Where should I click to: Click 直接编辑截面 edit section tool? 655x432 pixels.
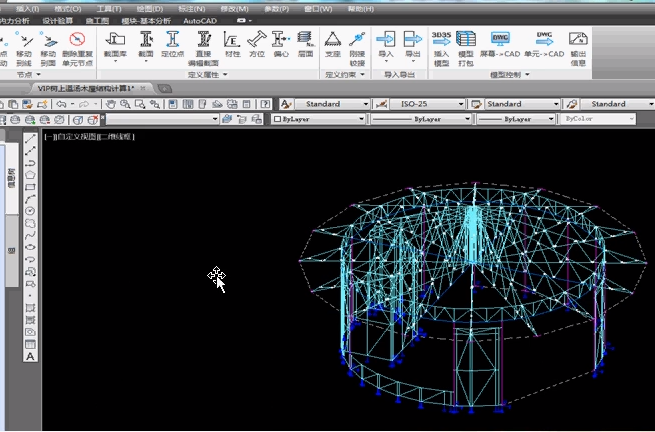coord(203,48)
